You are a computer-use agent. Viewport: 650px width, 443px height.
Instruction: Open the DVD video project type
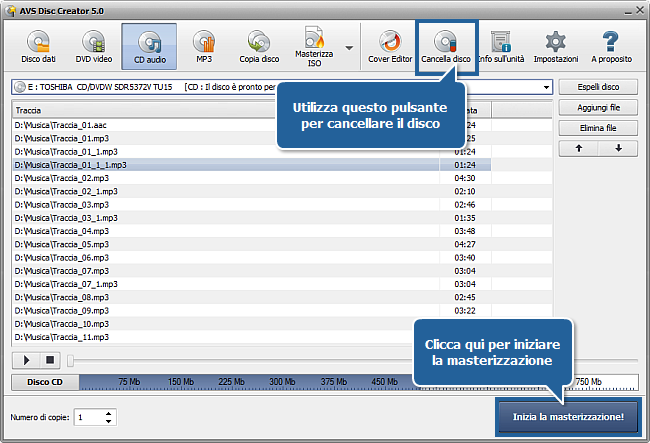coord(94,46)
